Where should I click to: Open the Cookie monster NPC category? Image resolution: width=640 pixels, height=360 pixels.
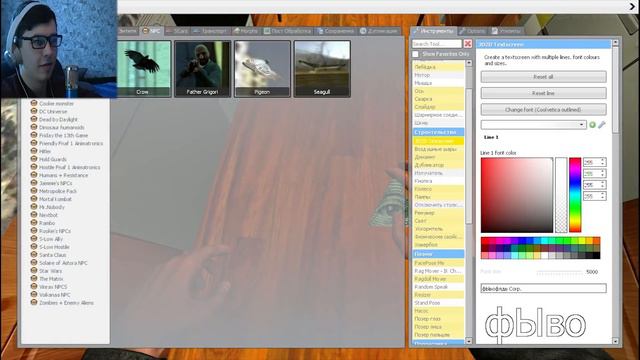[56, 104]
